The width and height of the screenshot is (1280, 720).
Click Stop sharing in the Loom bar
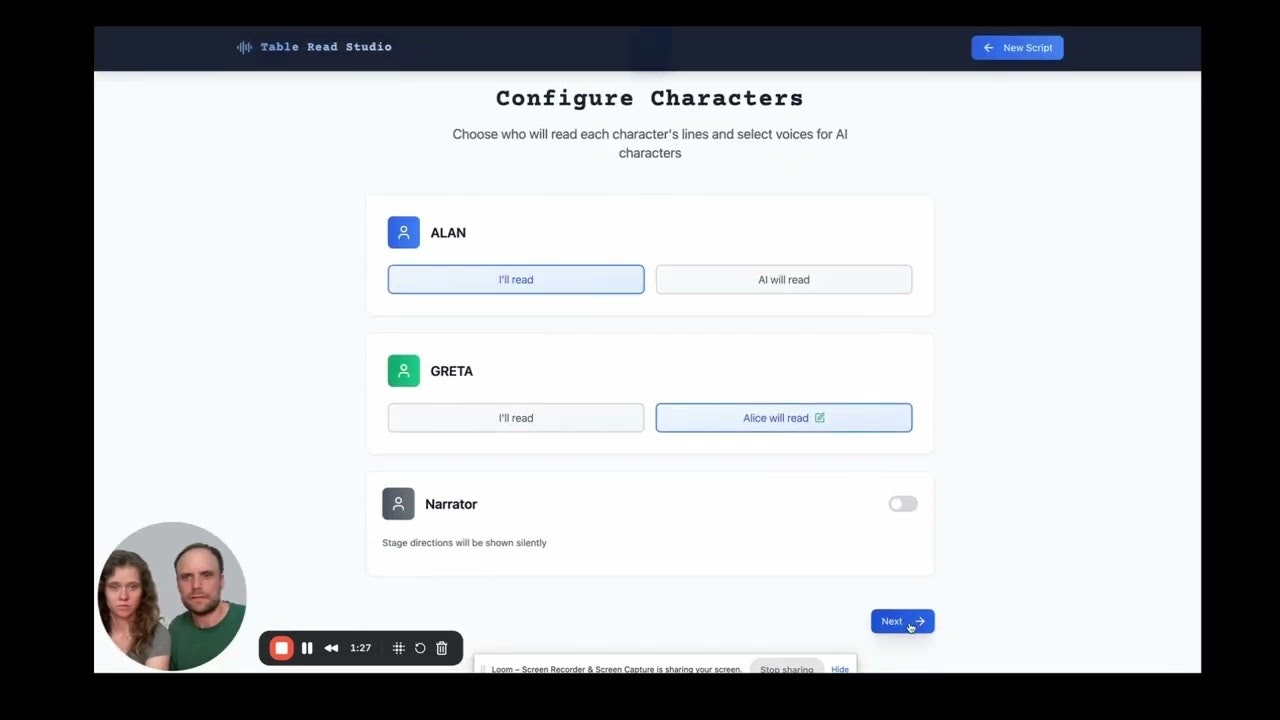click(x=786, y=668)
